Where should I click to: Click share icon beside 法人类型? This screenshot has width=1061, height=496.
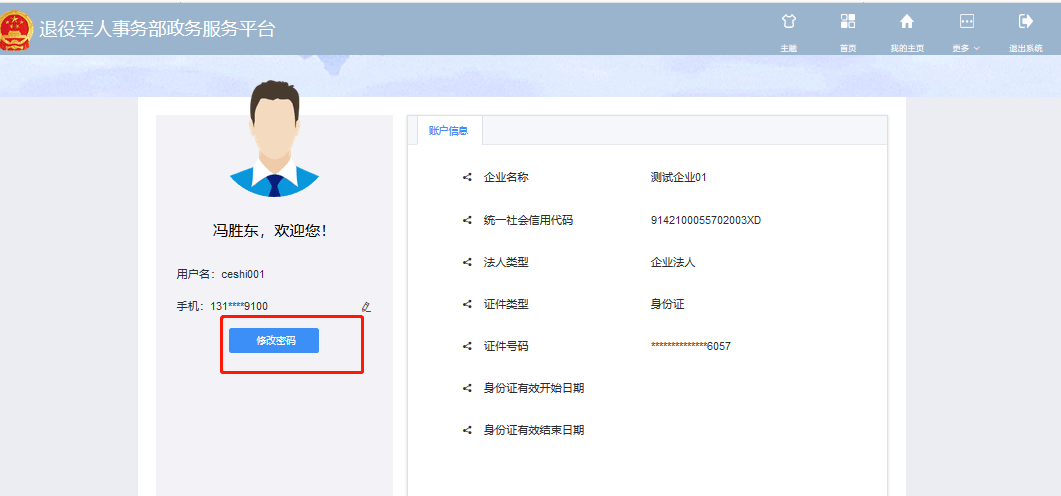tap(467, 262)
